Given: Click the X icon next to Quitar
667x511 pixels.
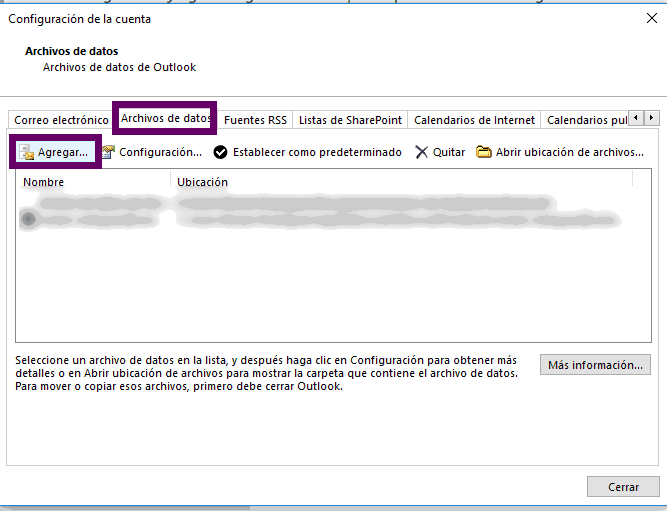Looking at the screenshot, I should point(421,152).
